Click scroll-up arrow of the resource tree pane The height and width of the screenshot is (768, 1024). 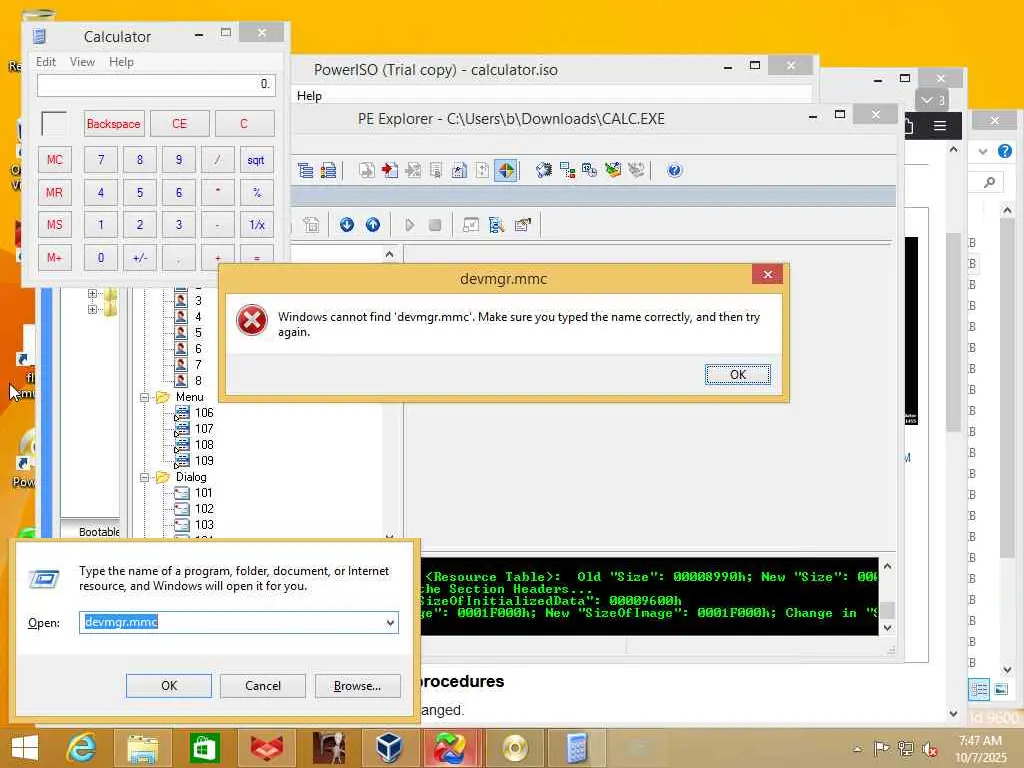[x=389, y=254]
